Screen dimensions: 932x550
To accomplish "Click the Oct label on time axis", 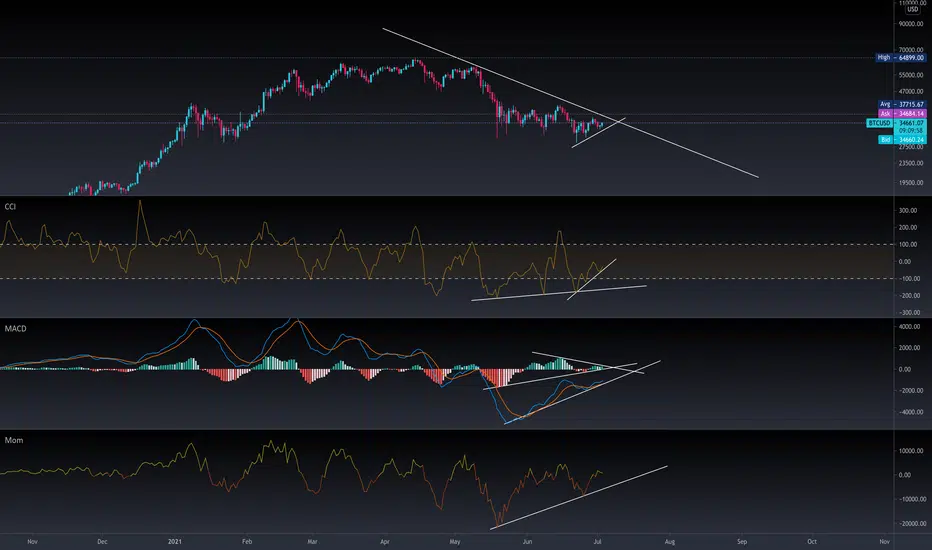I will pyautogui.click(x=812, y=542).
